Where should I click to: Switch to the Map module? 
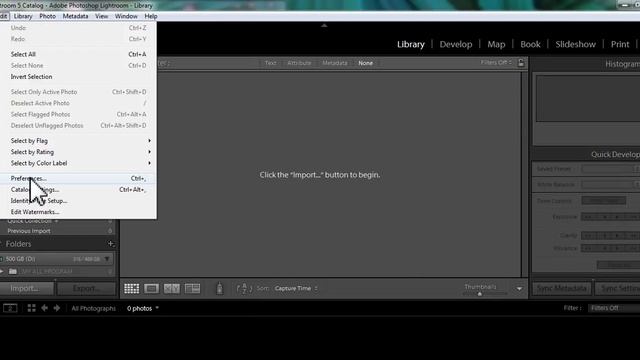[x=496, y=44]
